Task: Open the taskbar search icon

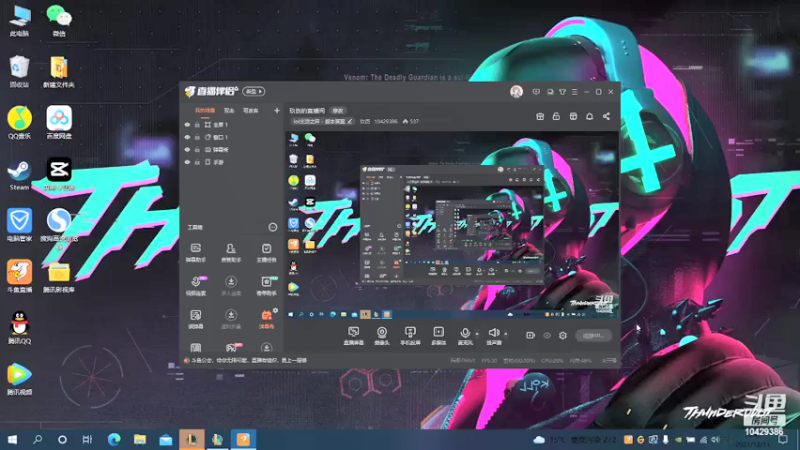Action: point(37,439)
